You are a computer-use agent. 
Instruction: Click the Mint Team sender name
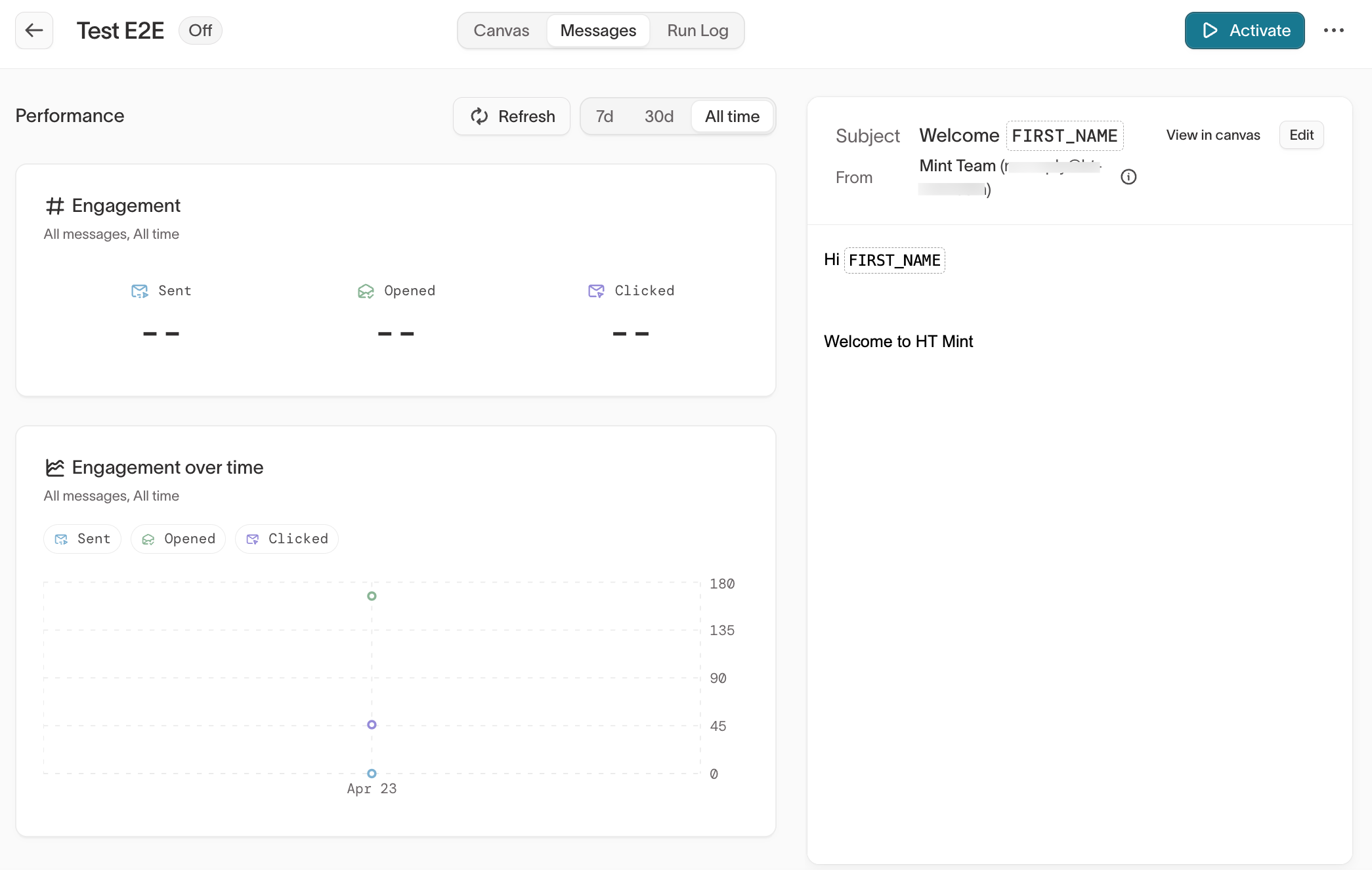coord(957,166)
